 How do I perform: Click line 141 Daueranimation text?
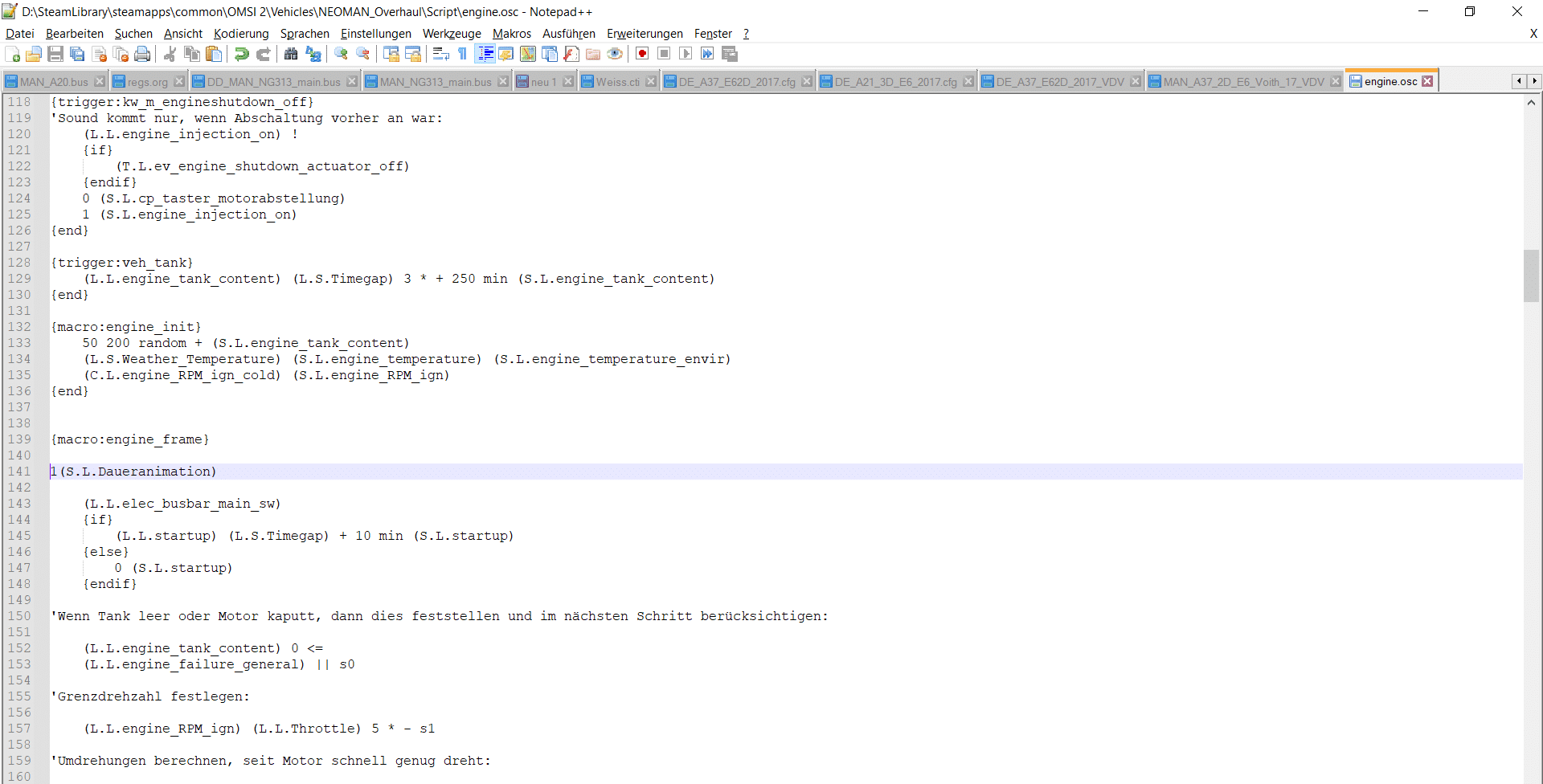[x=138, y=472]
